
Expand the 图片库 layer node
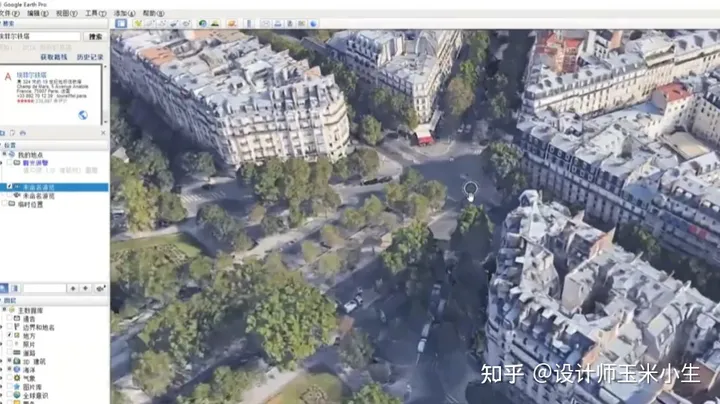pos(1,387)
